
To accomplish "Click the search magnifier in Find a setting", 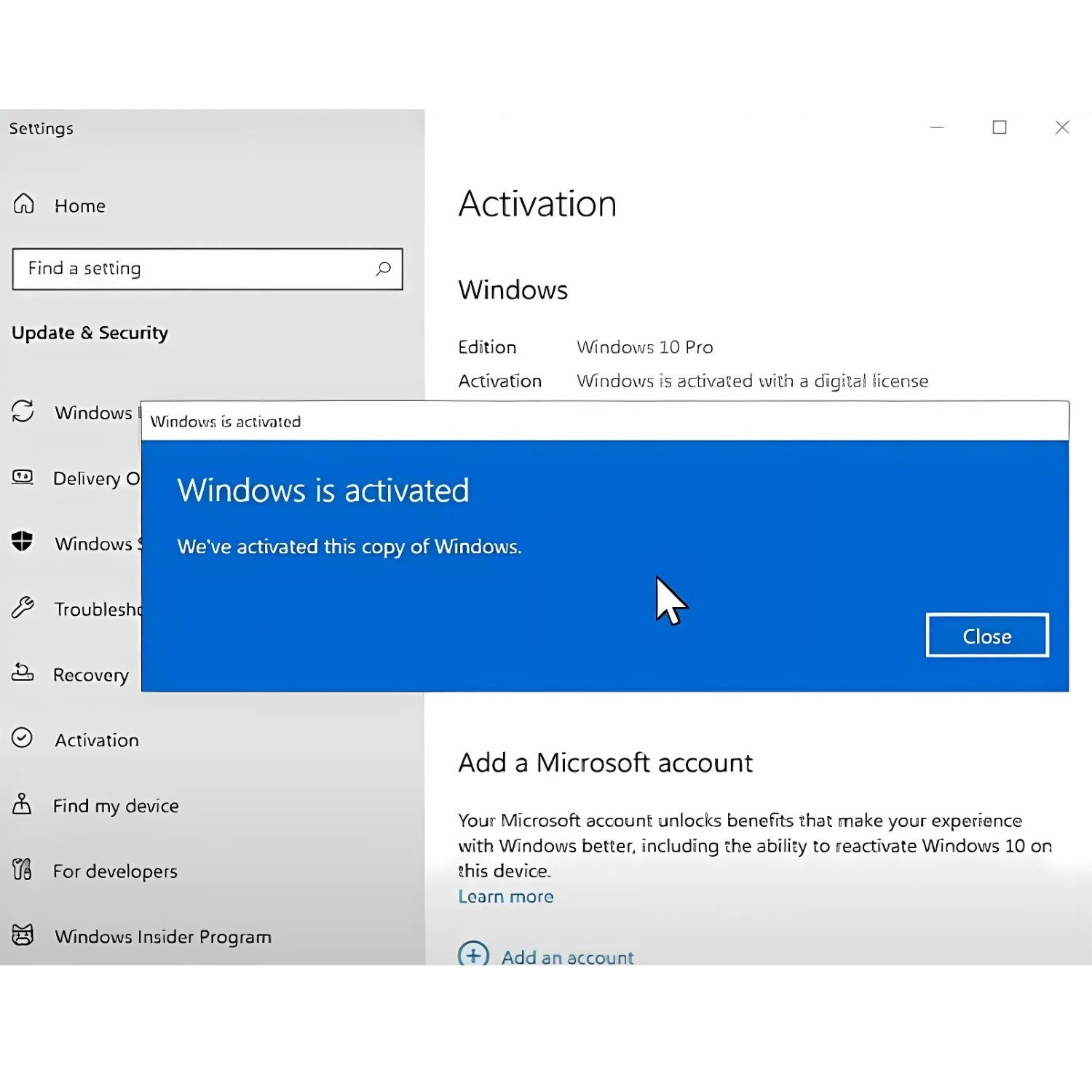I will tap(384, 269).
